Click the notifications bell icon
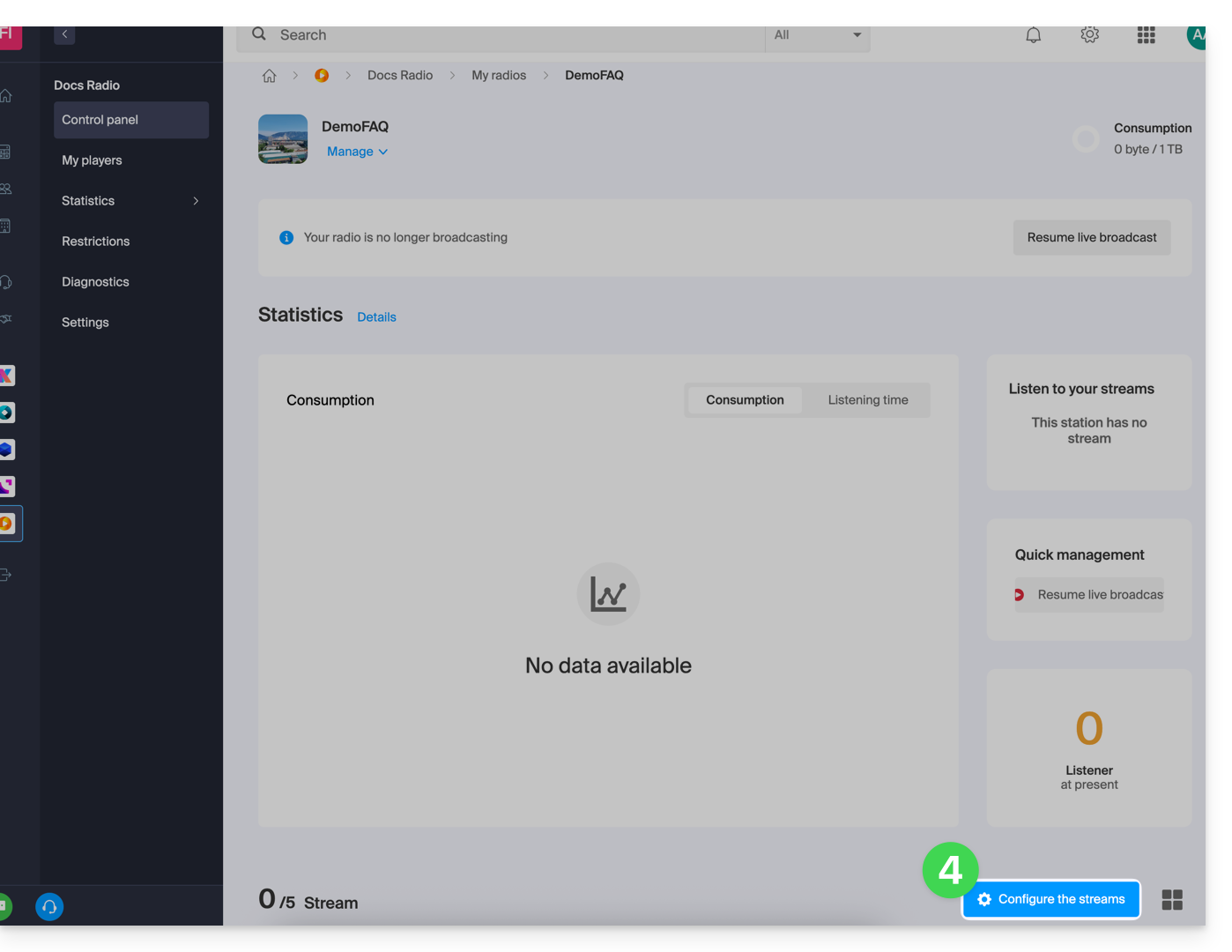This screenshot has width=1232, height=952. (x=1033, y=35)
